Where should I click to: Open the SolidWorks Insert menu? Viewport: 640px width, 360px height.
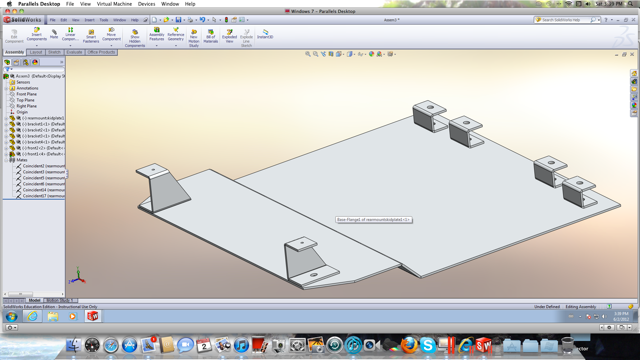tap(89, 20)
